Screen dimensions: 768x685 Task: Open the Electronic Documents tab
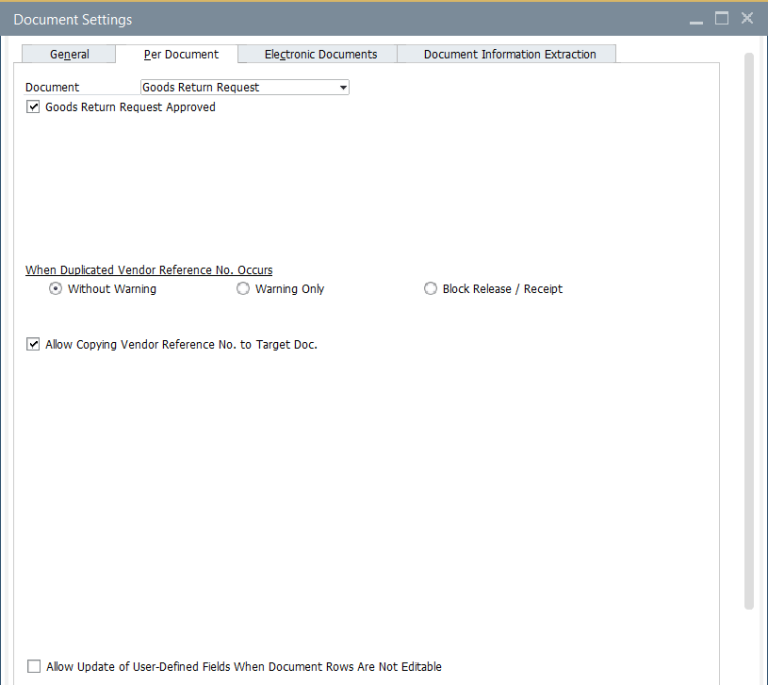pos(320,54)
